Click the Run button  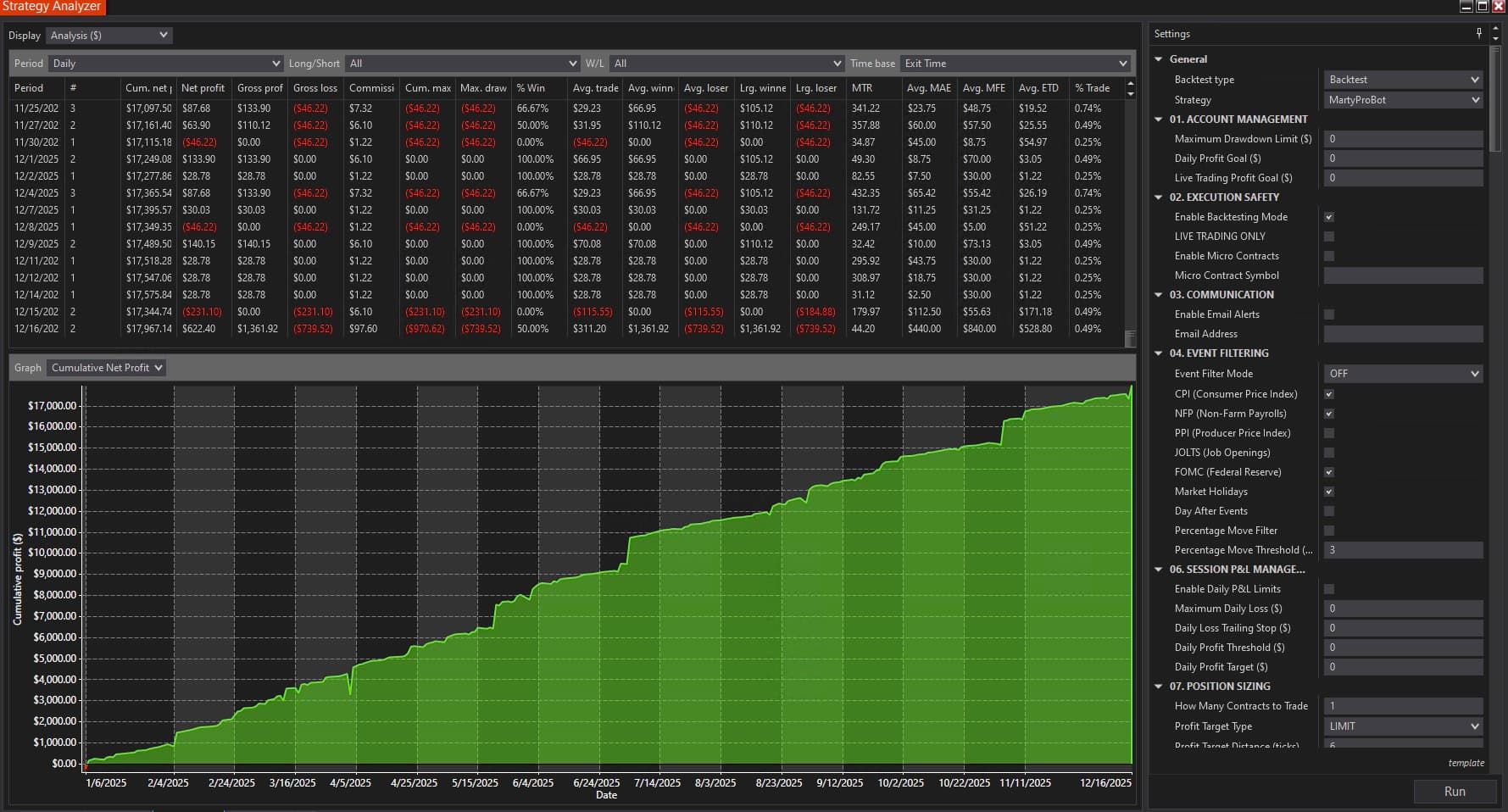(x=1455, y=791)
